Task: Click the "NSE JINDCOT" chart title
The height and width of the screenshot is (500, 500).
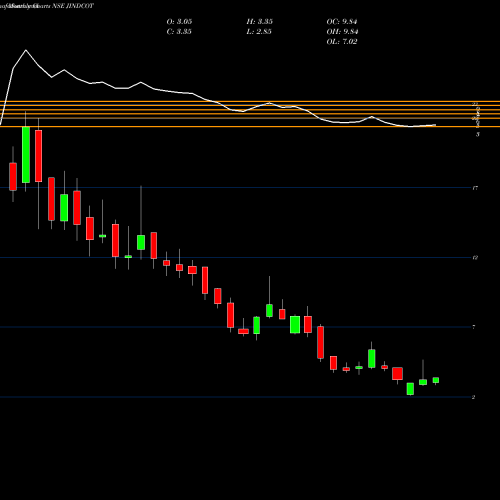Action: (73, 6)
